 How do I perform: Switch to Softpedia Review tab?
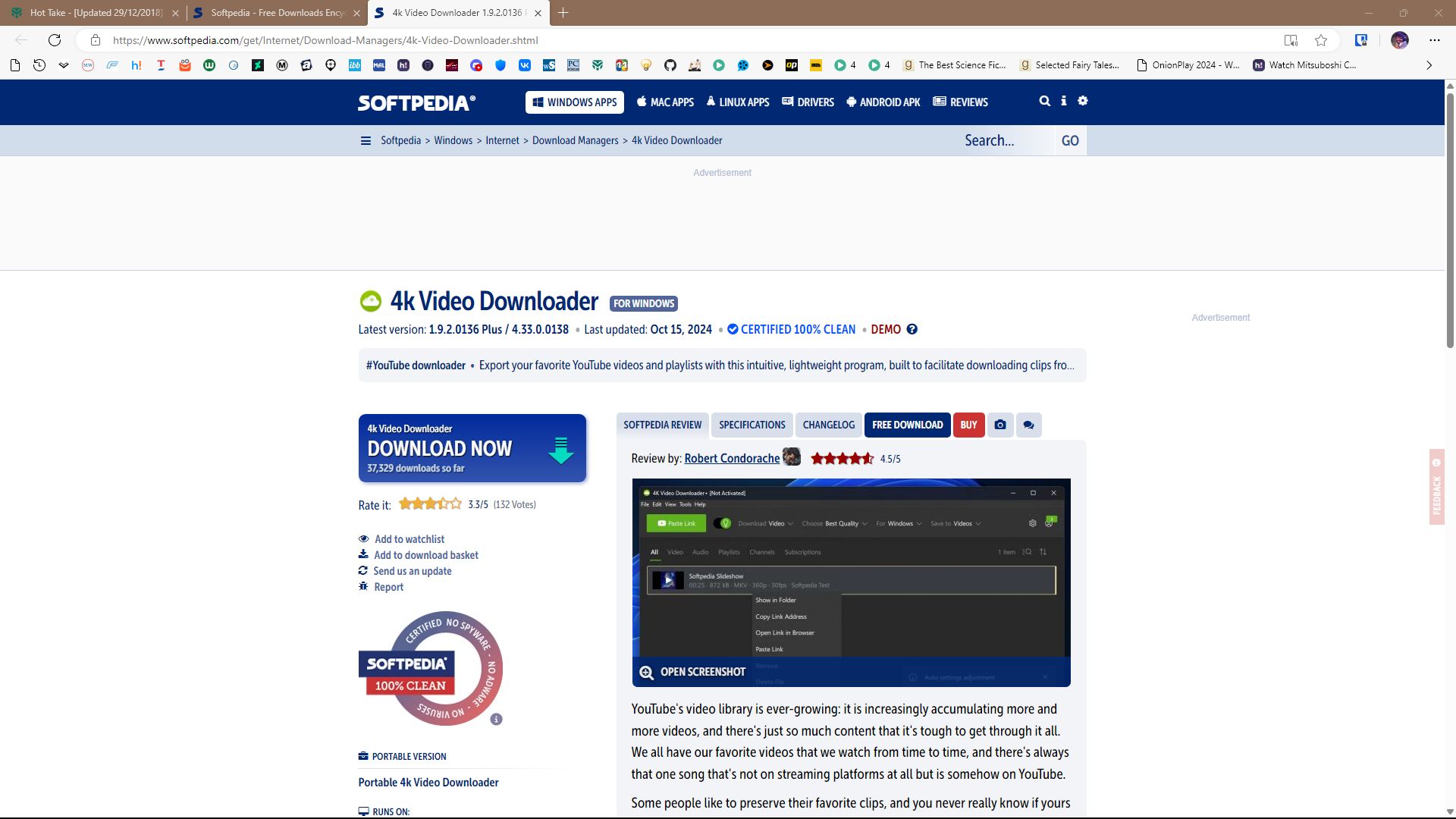663,425
